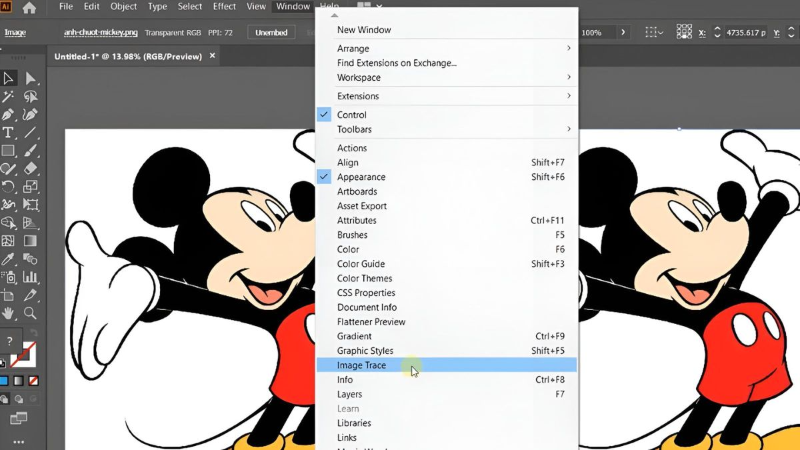
Task: Toggle the Appearance panel checkmark item
Action: click(447, 177)
